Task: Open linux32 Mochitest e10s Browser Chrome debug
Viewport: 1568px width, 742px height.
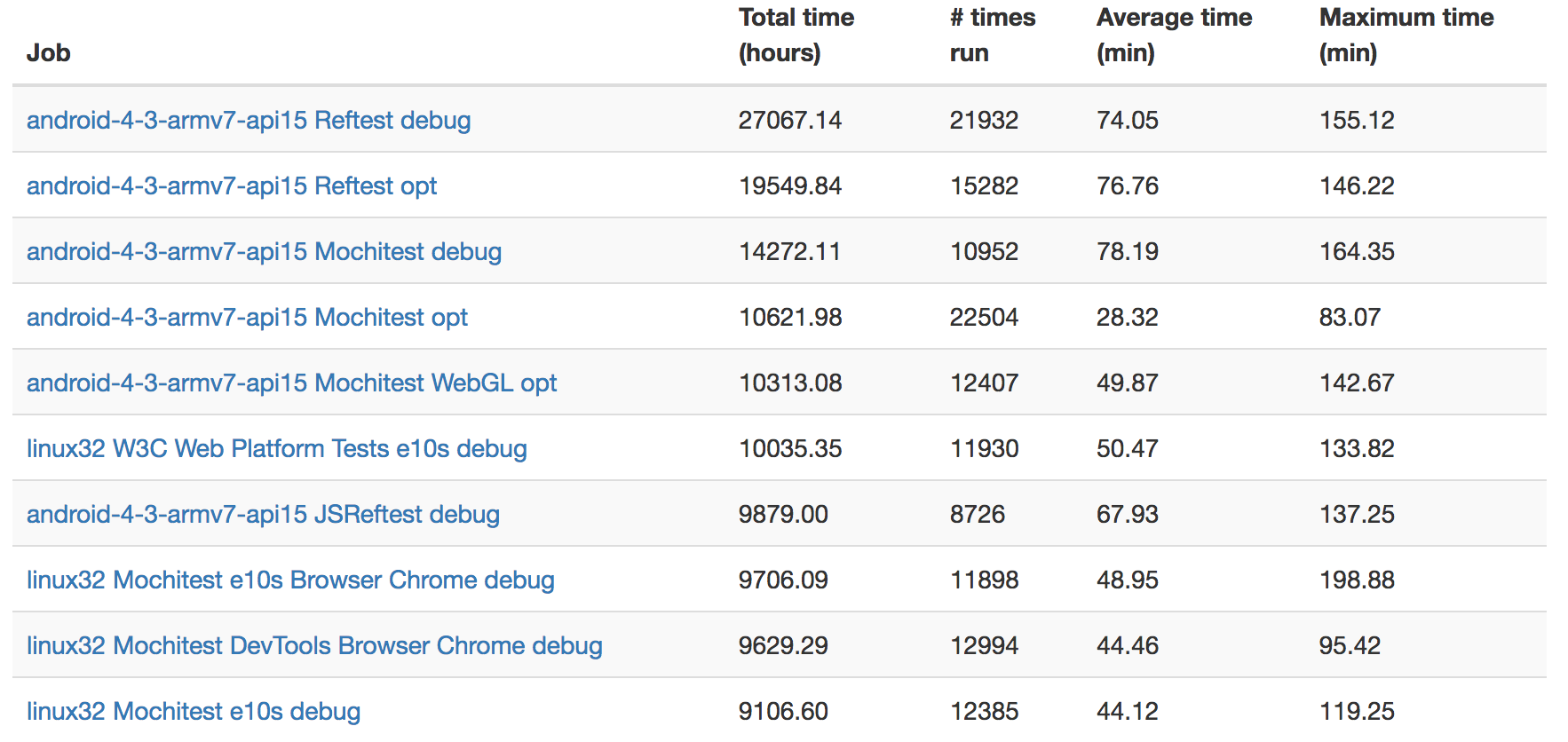Action: (290, 580)
